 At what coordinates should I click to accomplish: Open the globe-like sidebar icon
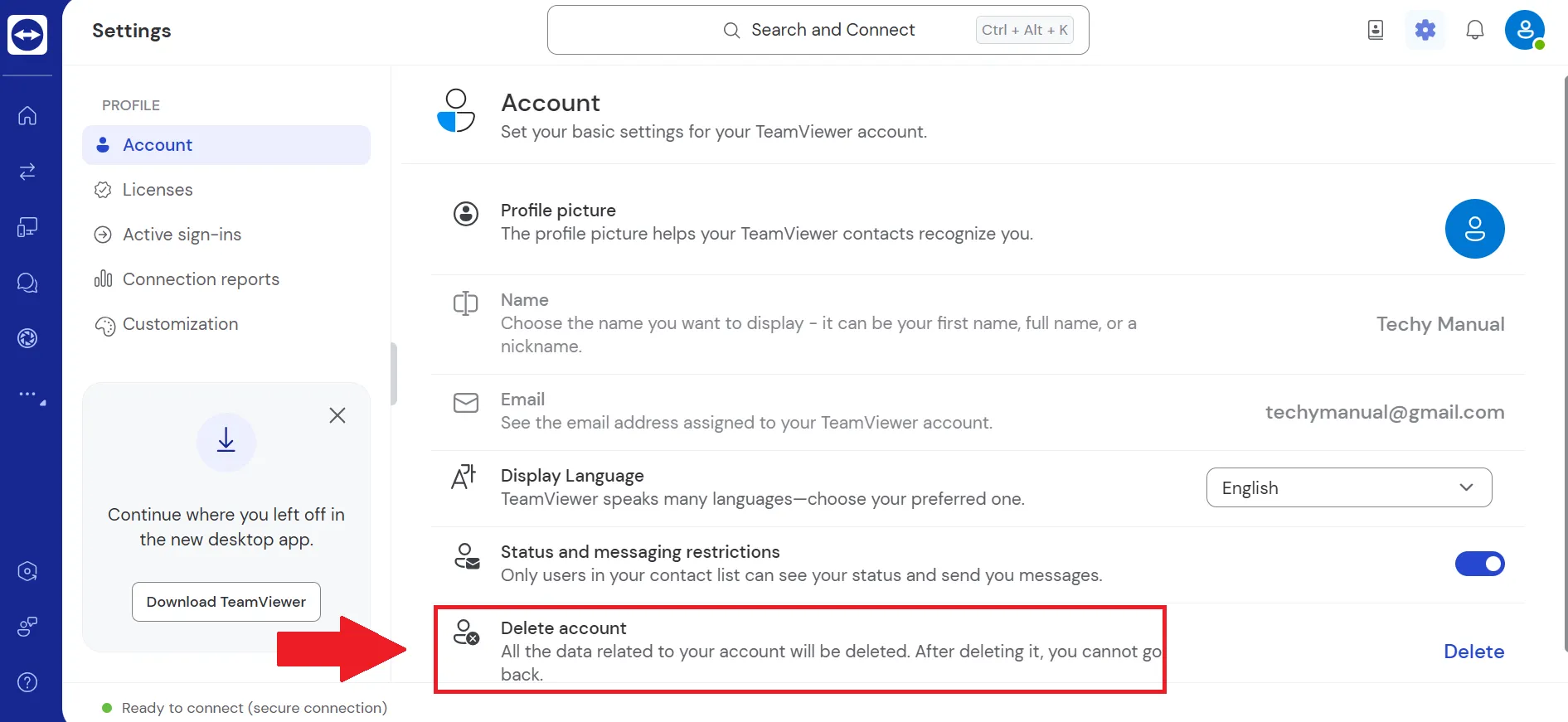[x=27, y=338]
